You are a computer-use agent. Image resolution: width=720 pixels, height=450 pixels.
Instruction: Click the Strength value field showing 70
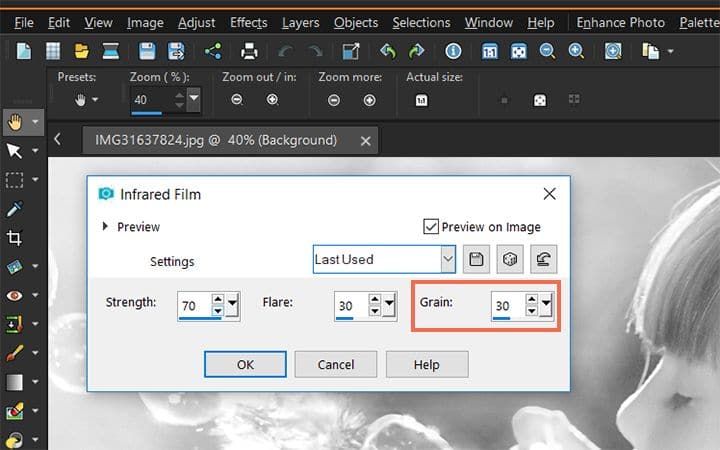(195, 305)
